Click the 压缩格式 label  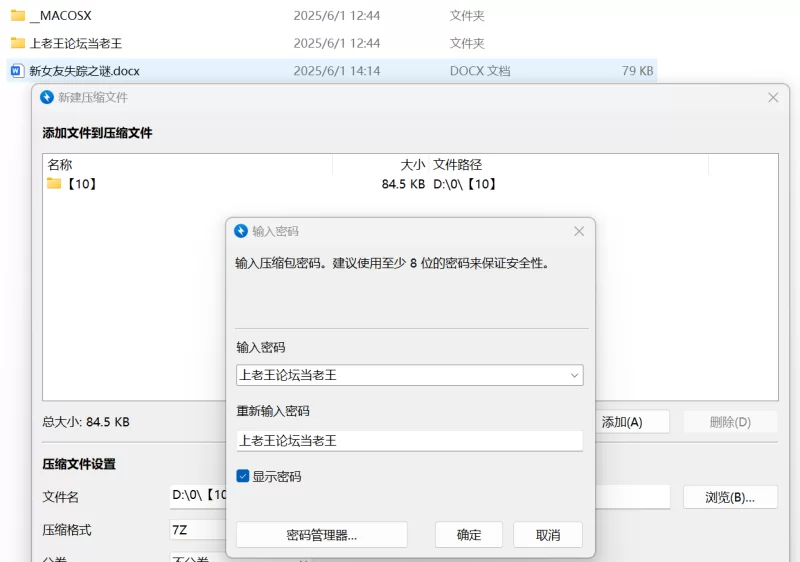67,530
